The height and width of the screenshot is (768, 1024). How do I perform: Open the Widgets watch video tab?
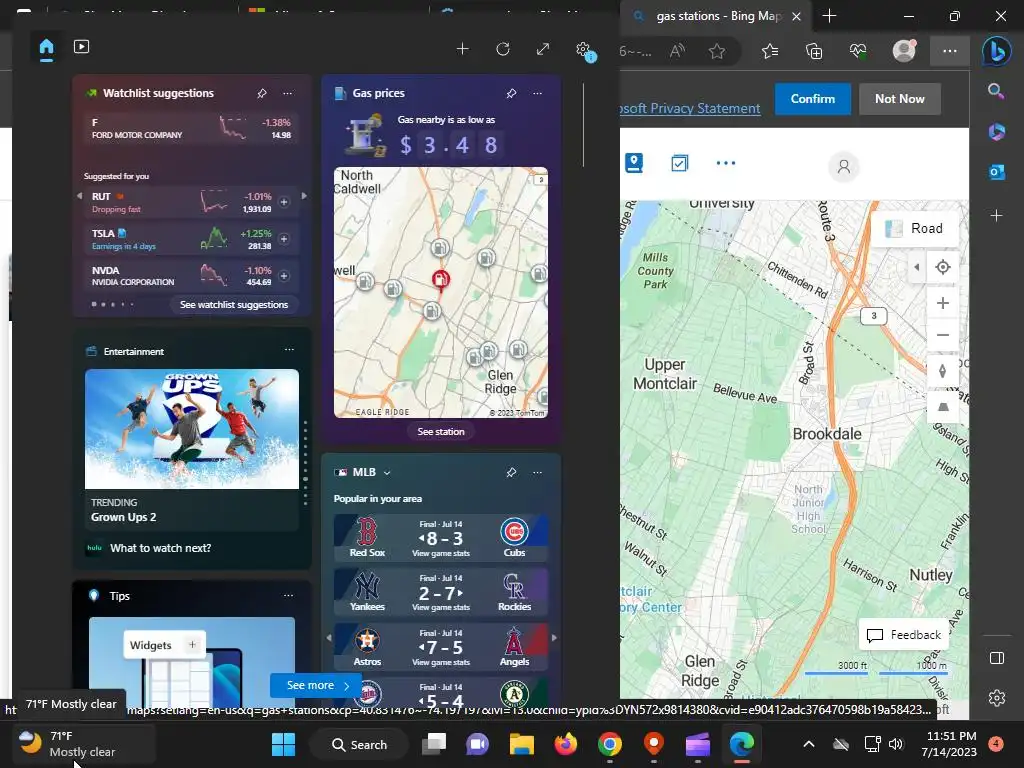[82, 47]
